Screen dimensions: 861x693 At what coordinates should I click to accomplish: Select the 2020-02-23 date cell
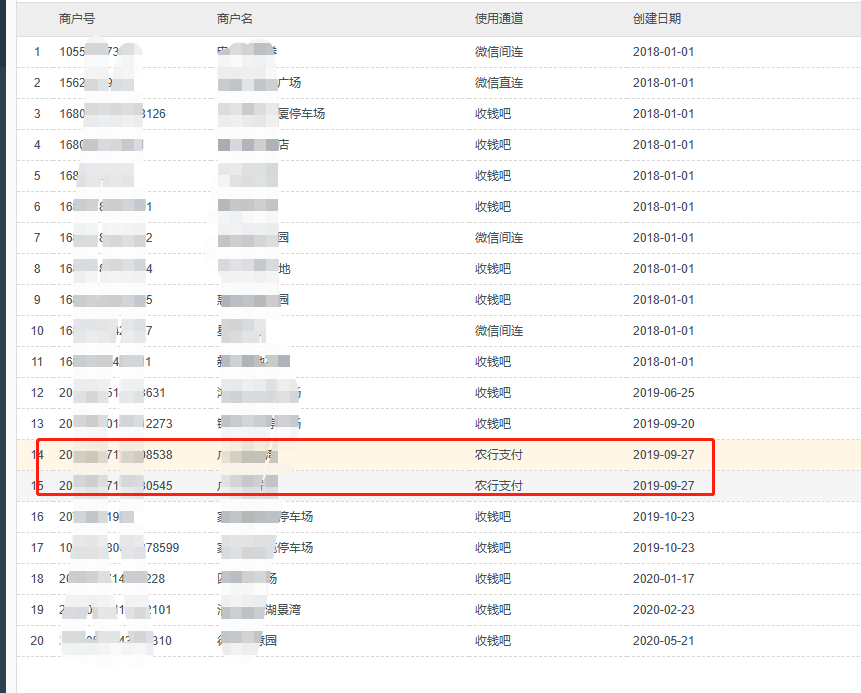tap(663, 610)
